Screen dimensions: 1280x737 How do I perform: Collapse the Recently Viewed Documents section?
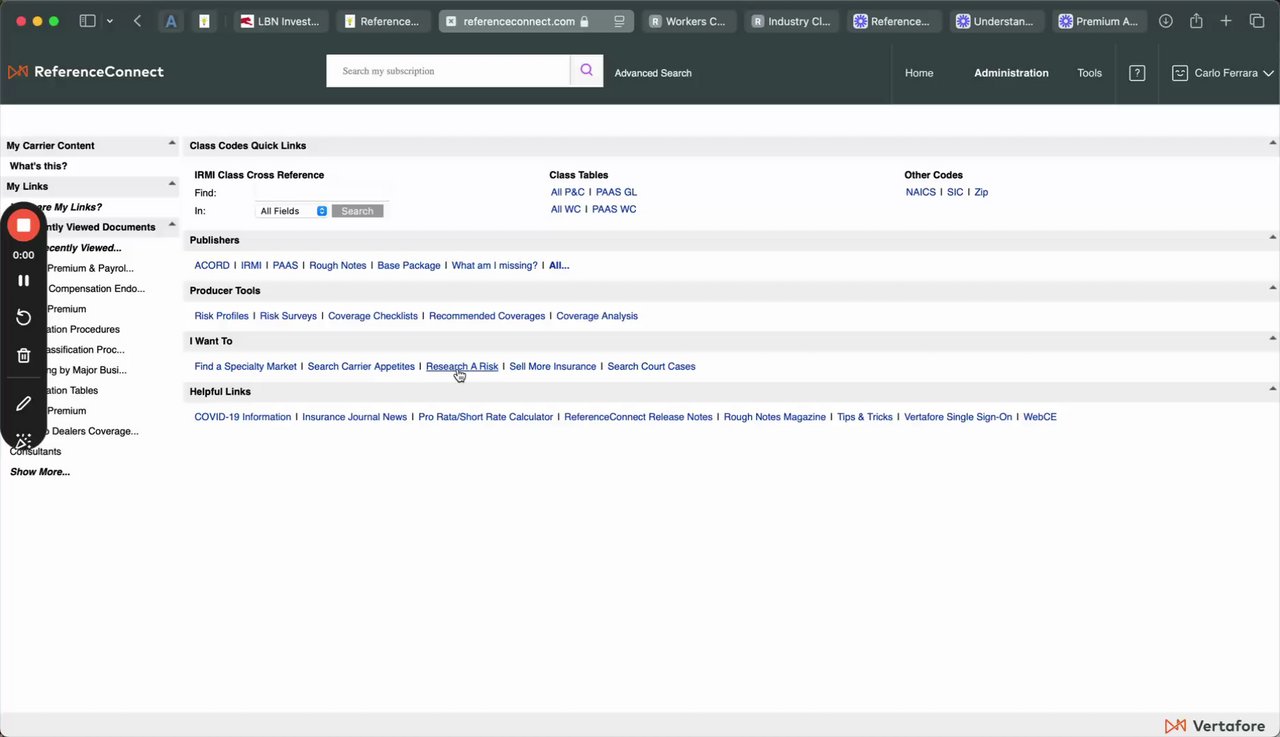pyautogui.click(x=172, y=225)
